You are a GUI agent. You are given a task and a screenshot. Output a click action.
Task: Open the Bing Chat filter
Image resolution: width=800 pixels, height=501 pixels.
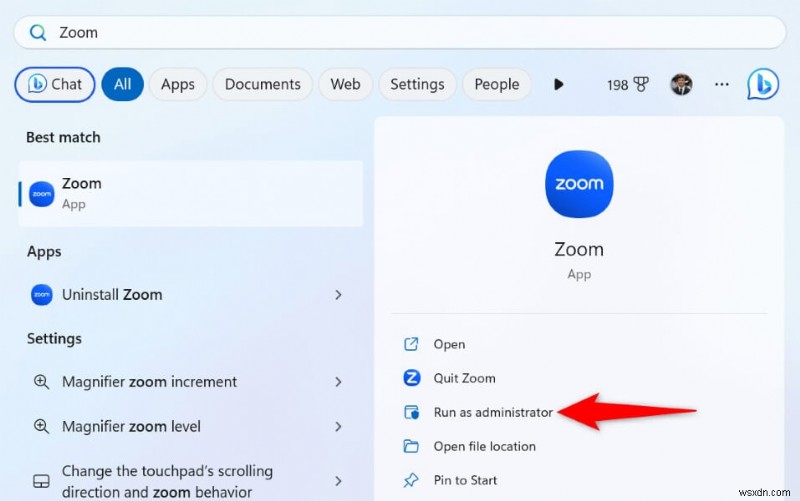pyautogui.click(x=55, y=84)
